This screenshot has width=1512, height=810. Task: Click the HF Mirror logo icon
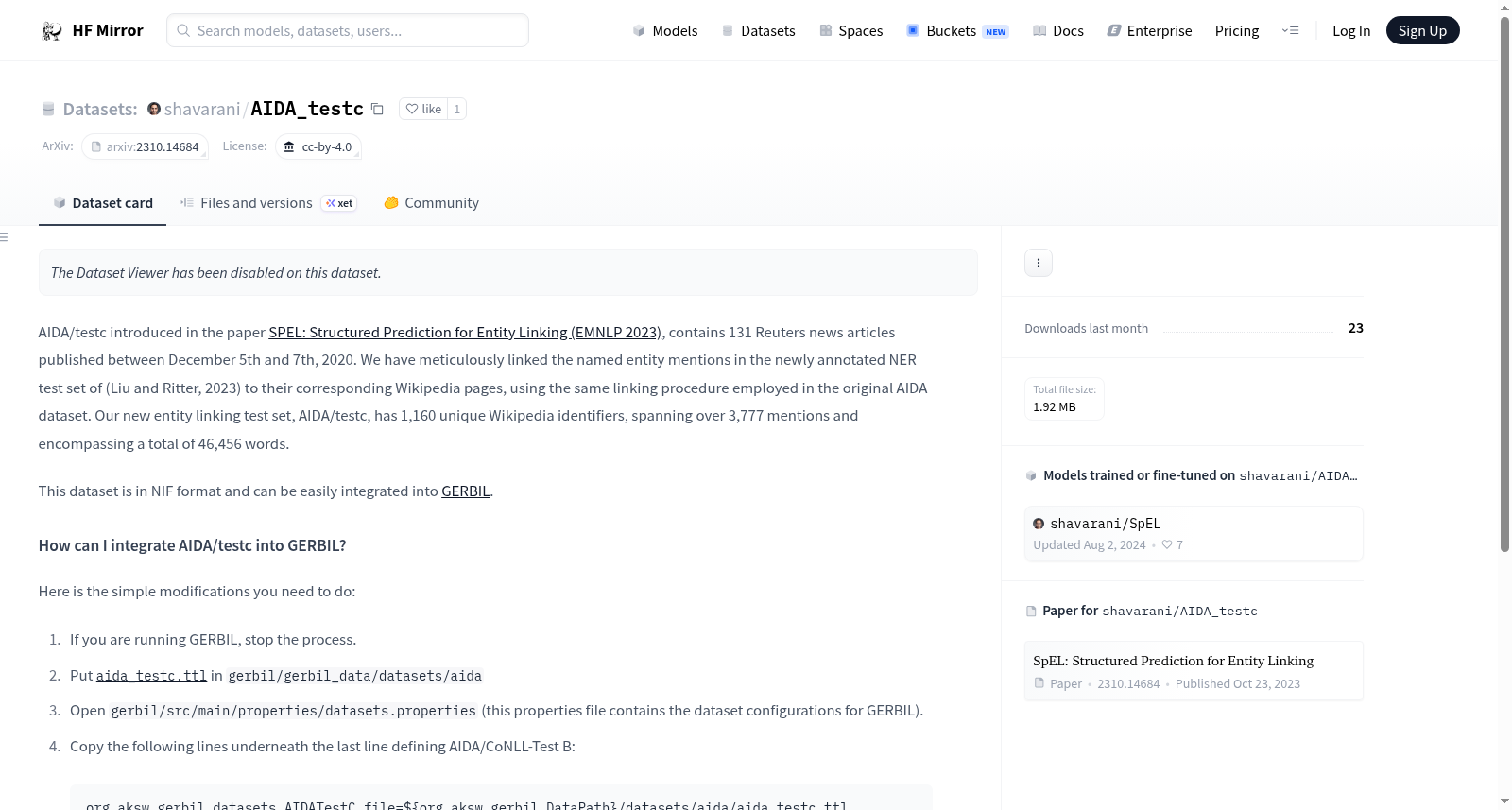tap(52, 31)
